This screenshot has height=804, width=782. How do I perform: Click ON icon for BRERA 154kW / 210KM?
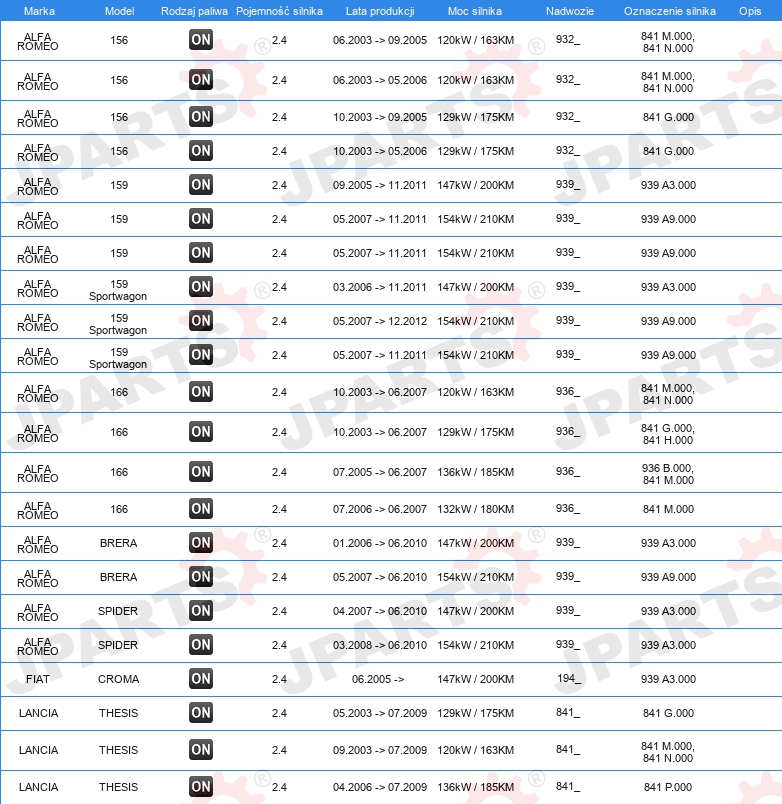pyautogui.click(x=200, y=576)
